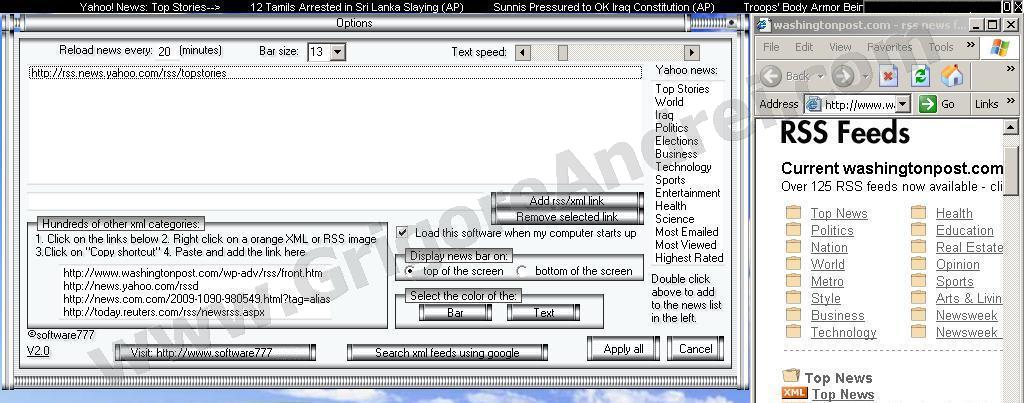The image size is (1024, 403).
Task: Open the browser View menu
Action: coord(840,47)
